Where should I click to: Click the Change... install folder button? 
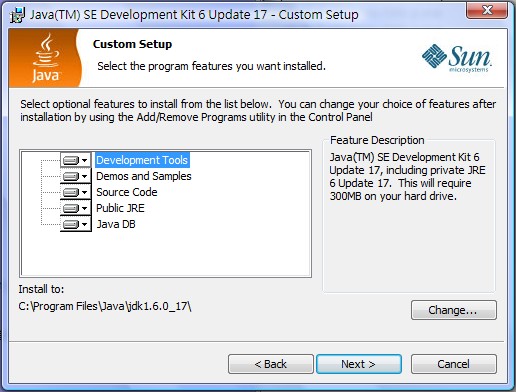pos(454,310)
